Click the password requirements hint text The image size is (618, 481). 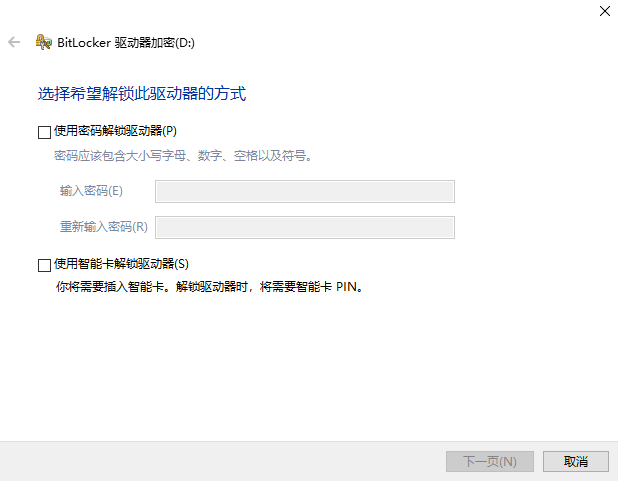[183, 156]
